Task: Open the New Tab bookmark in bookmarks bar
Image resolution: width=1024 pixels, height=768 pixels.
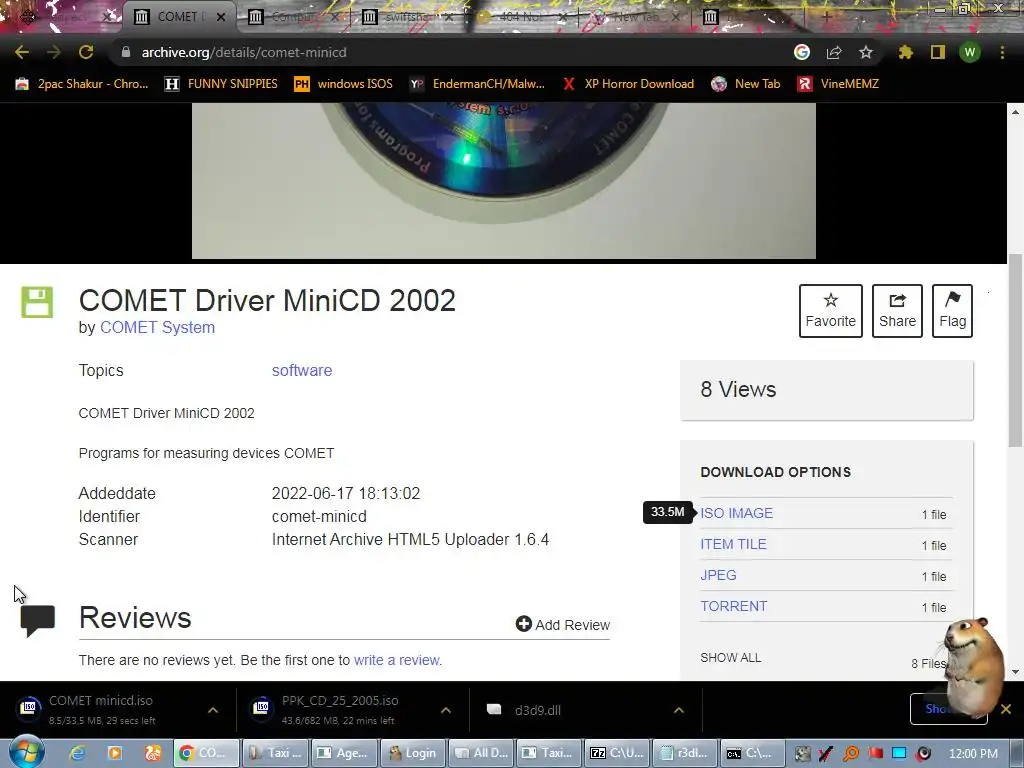Action: tap(746, 84)
